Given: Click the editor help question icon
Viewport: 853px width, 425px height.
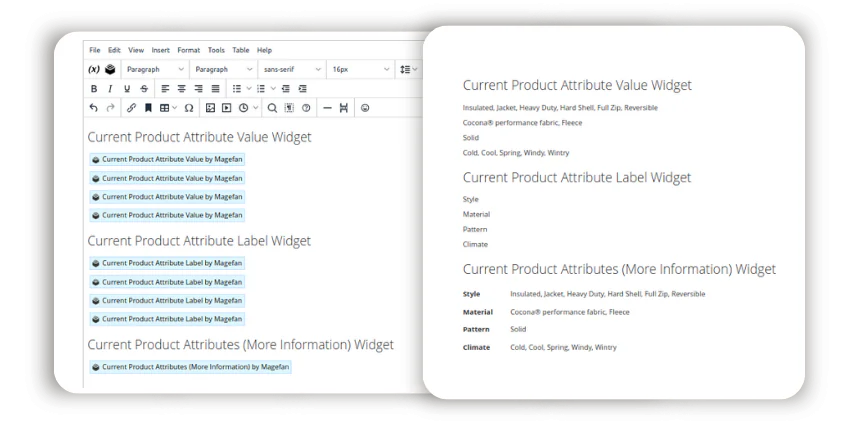Looking at the screenshot, I should (306, 108).
